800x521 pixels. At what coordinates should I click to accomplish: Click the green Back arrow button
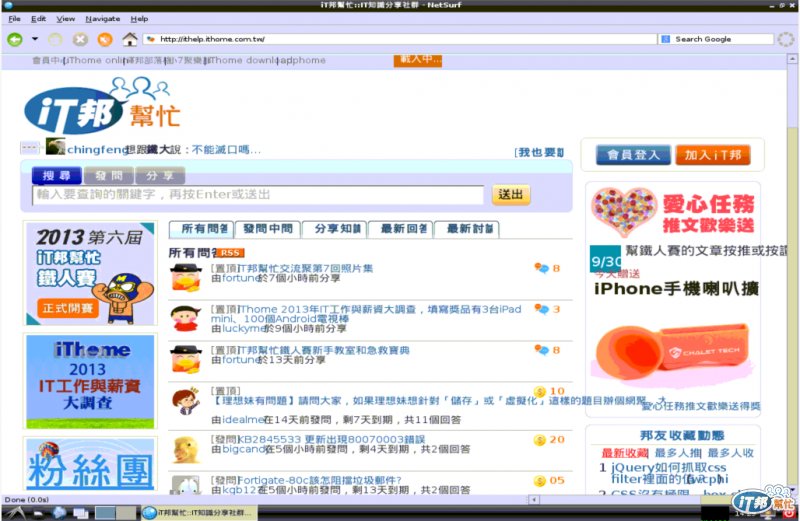point(15,39)
